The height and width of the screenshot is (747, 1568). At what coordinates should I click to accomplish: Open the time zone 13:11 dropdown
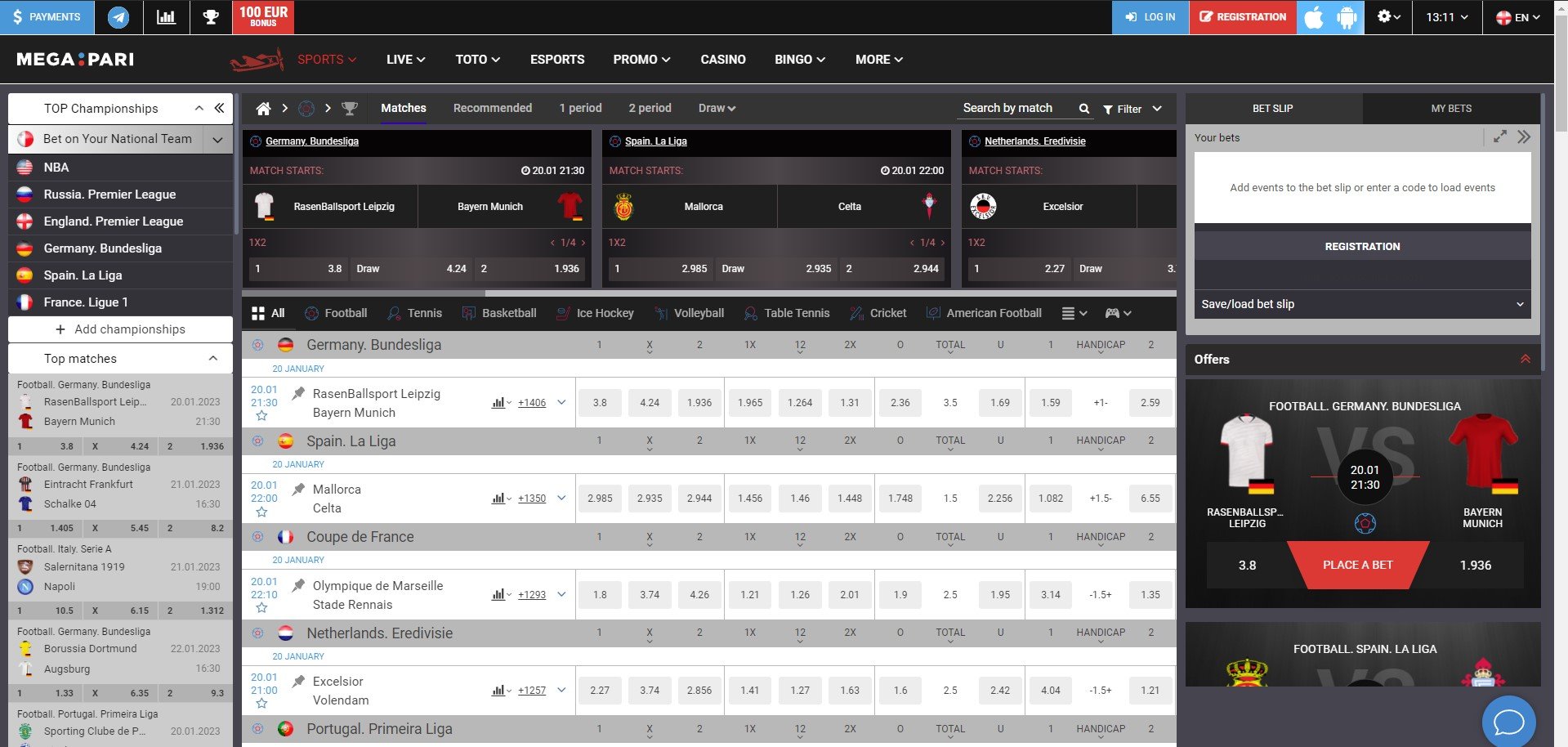click(x=1446, y=17)
